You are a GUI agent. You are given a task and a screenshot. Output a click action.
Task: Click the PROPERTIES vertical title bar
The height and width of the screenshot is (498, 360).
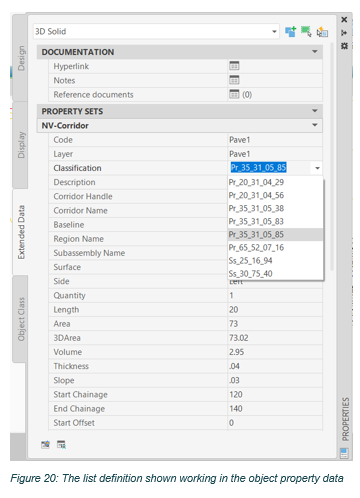(x=345, y=419)
